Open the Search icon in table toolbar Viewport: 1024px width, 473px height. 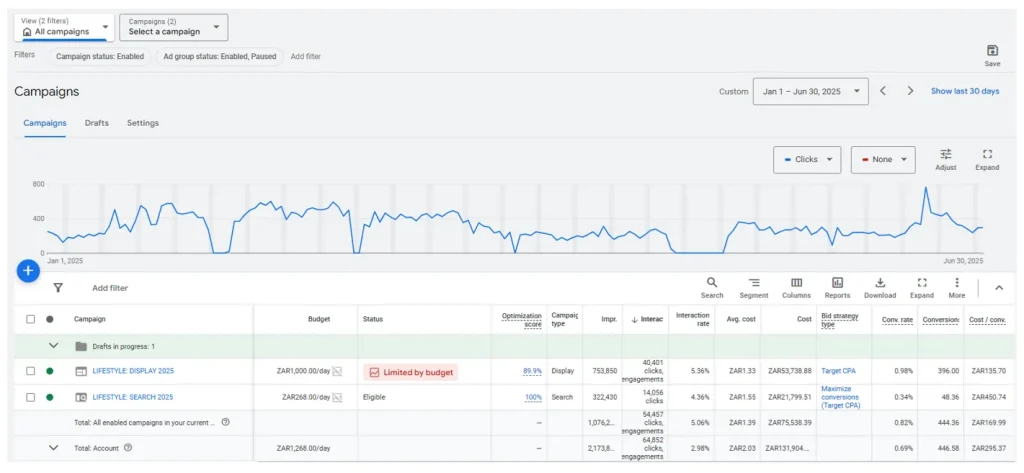coord(712,284)
